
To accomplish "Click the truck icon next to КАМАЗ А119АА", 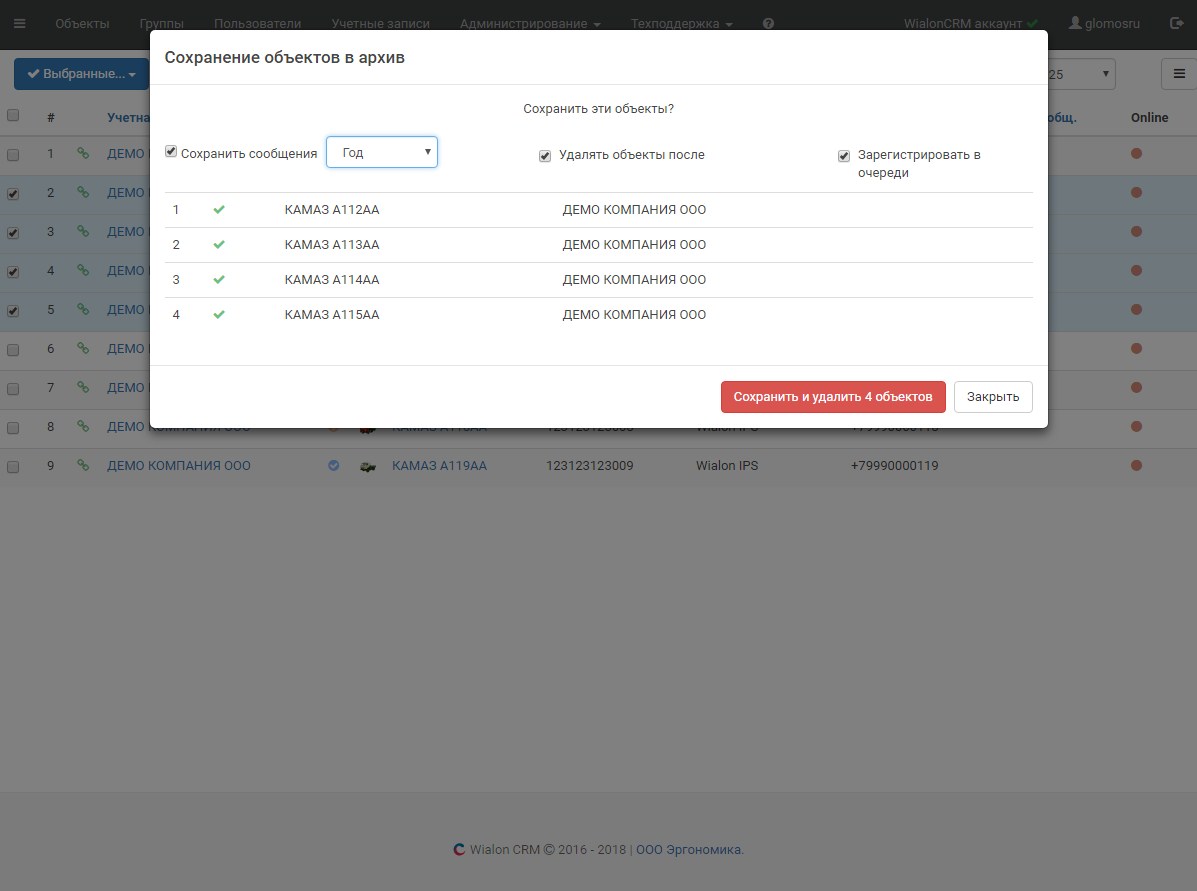I will (368, 466).
